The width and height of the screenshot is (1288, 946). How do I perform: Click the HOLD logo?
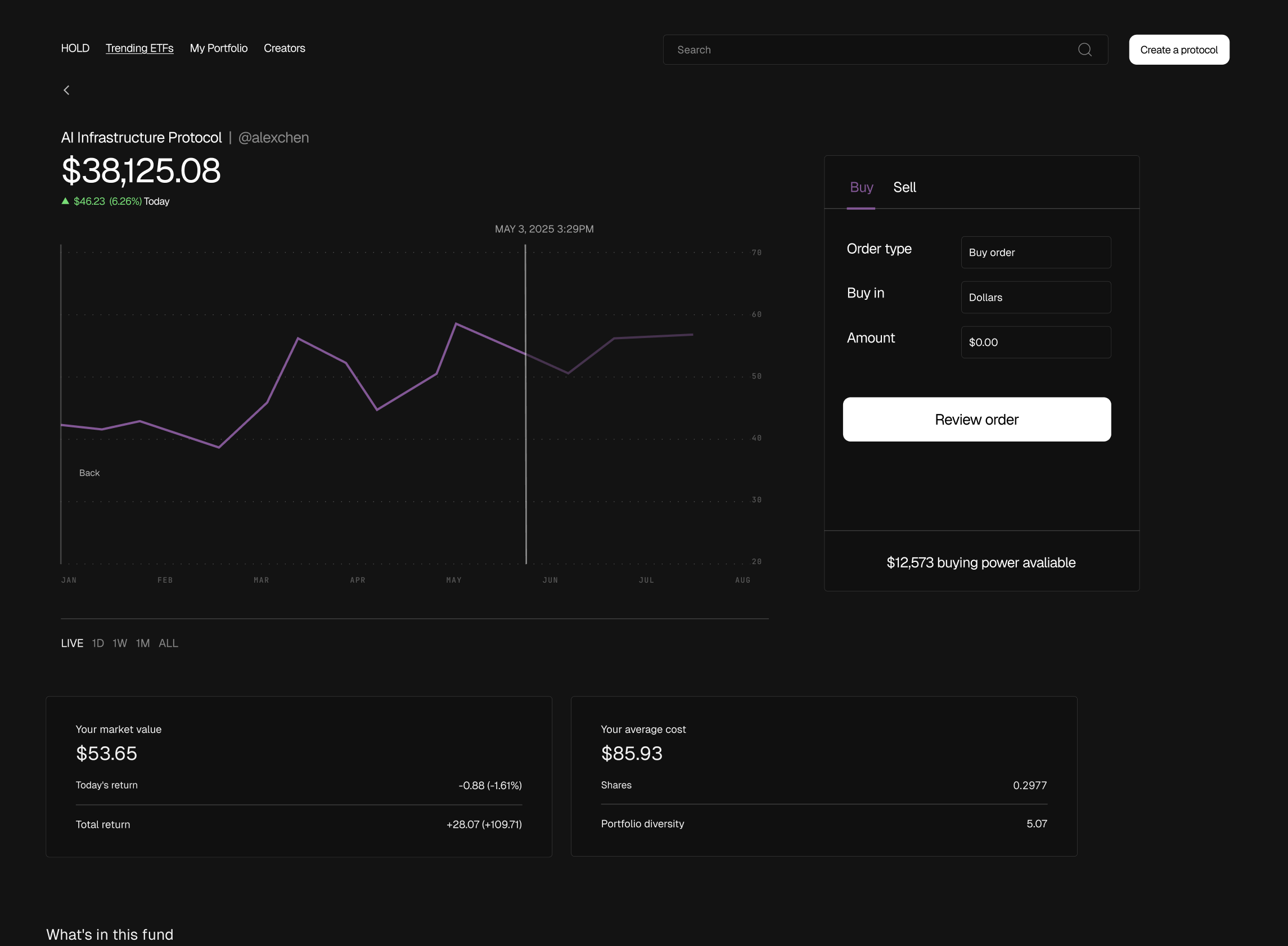coord(75,49)
